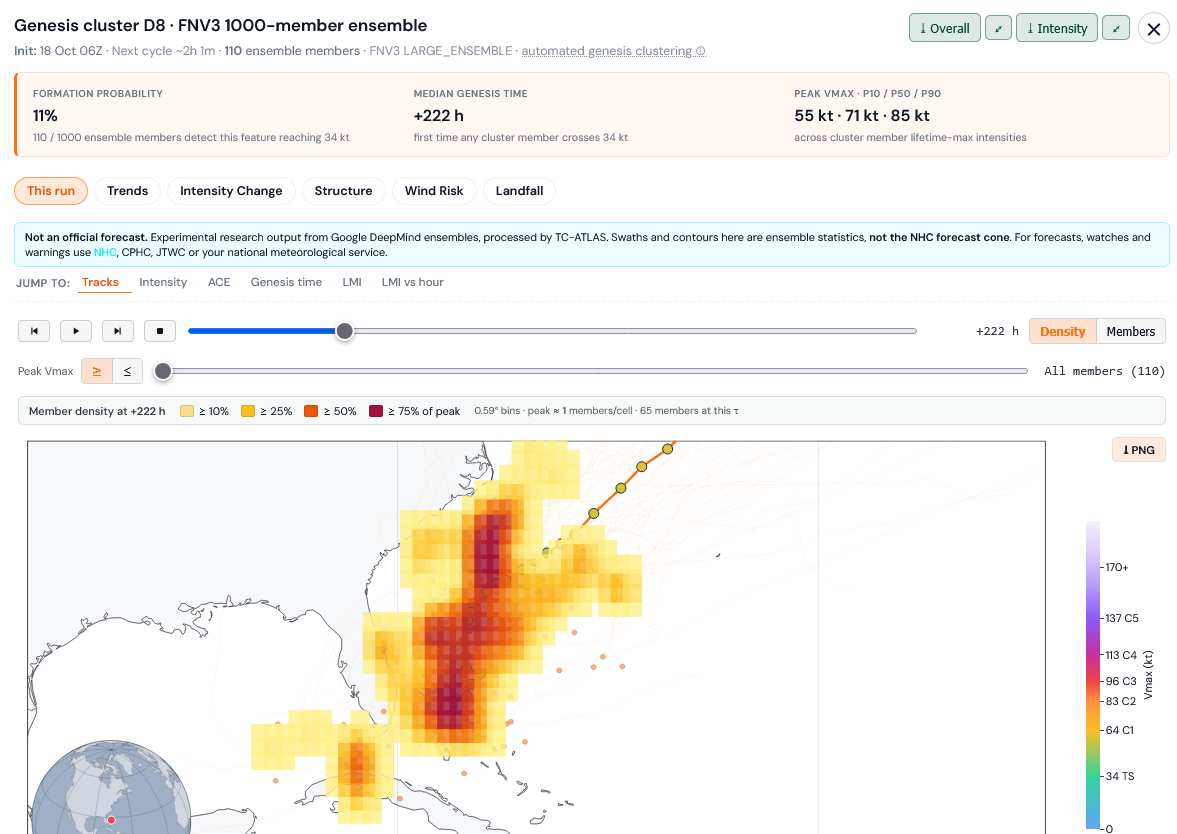Switch to the Intensity Change tab
The width and height of the screenshot is (1177, 834).
[x=231, y=191]
